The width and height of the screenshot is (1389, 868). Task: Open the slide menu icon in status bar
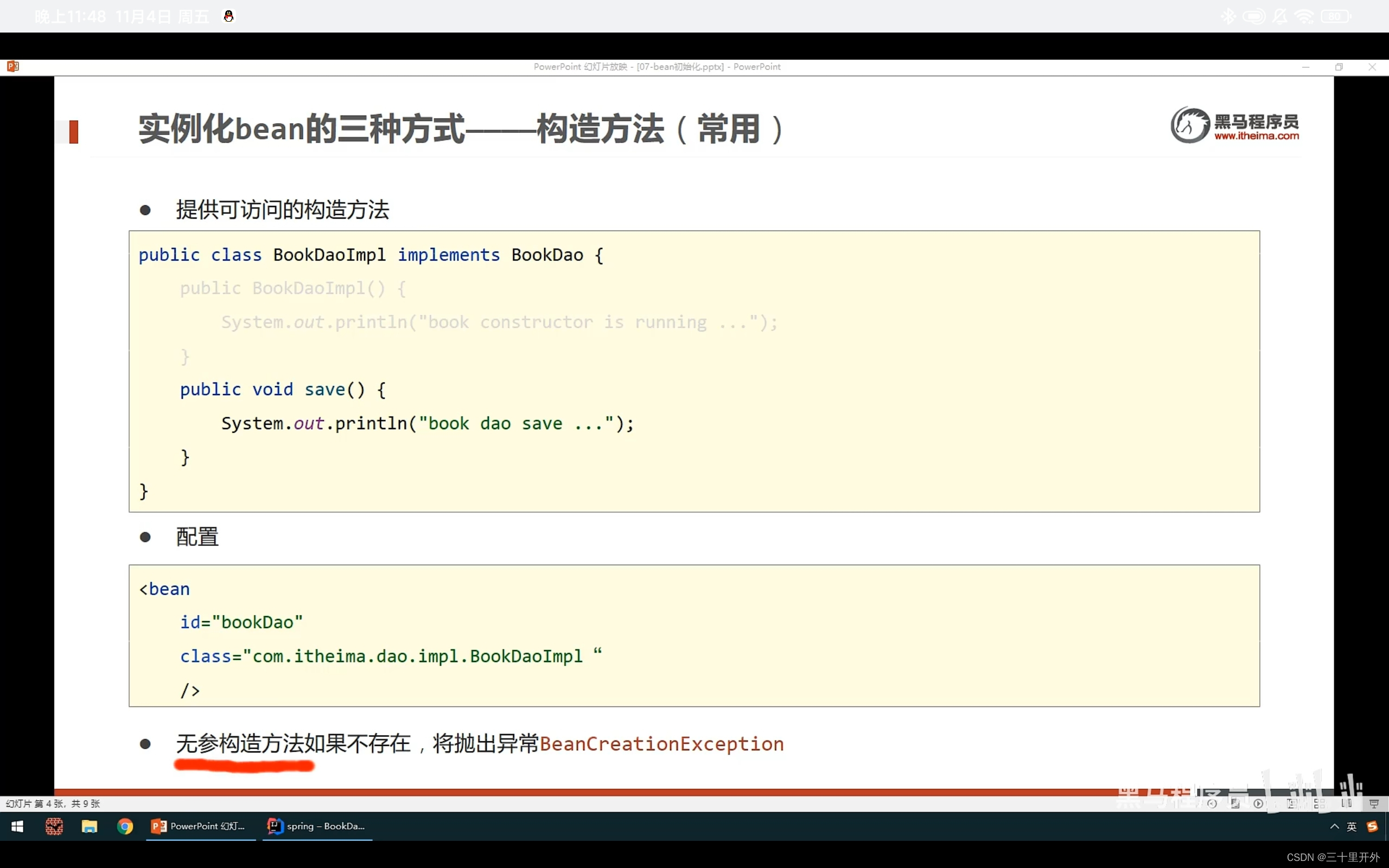1236,803
